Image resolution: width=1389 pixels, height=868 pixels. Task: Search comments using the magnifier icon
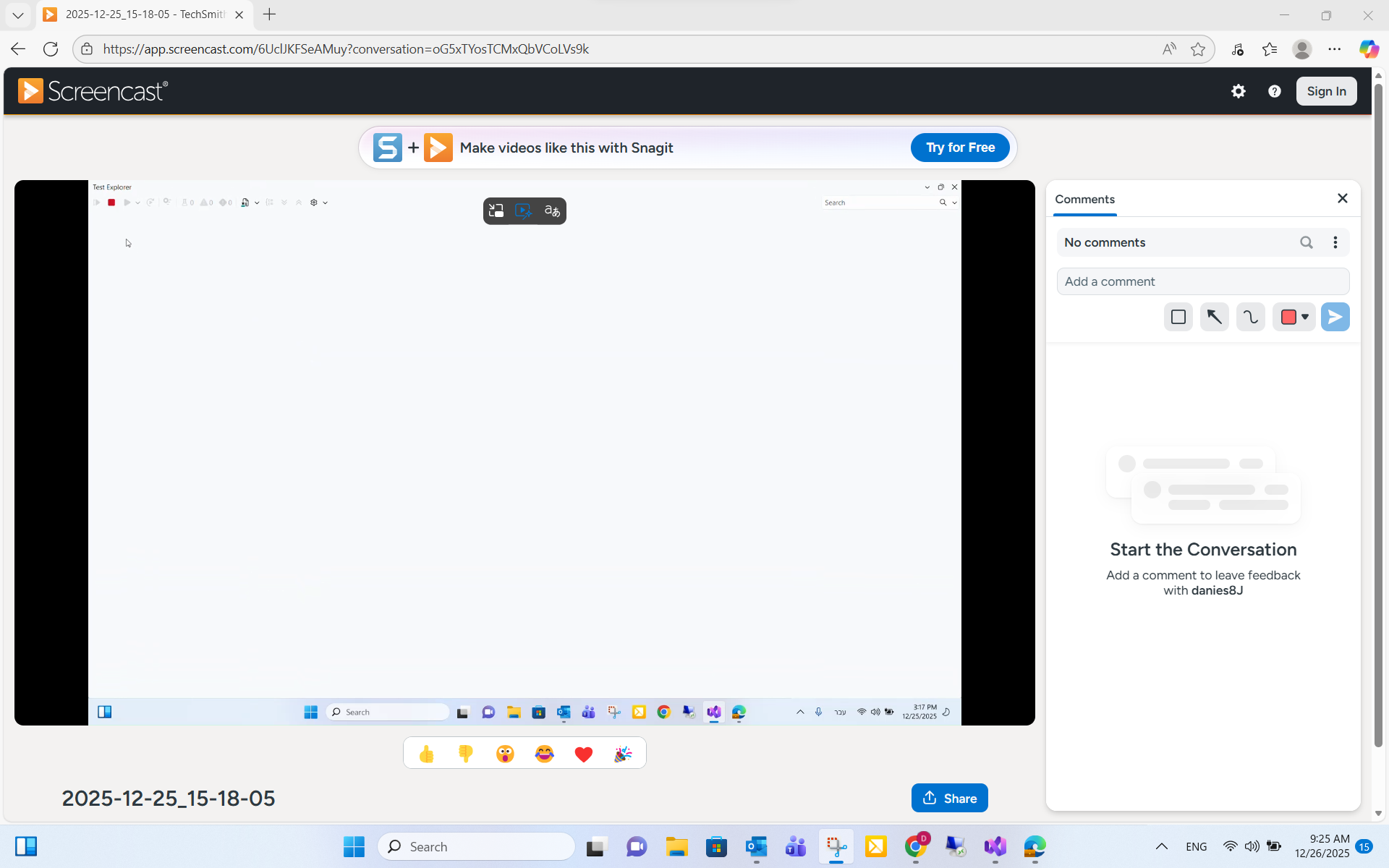tap(1307, 242)
